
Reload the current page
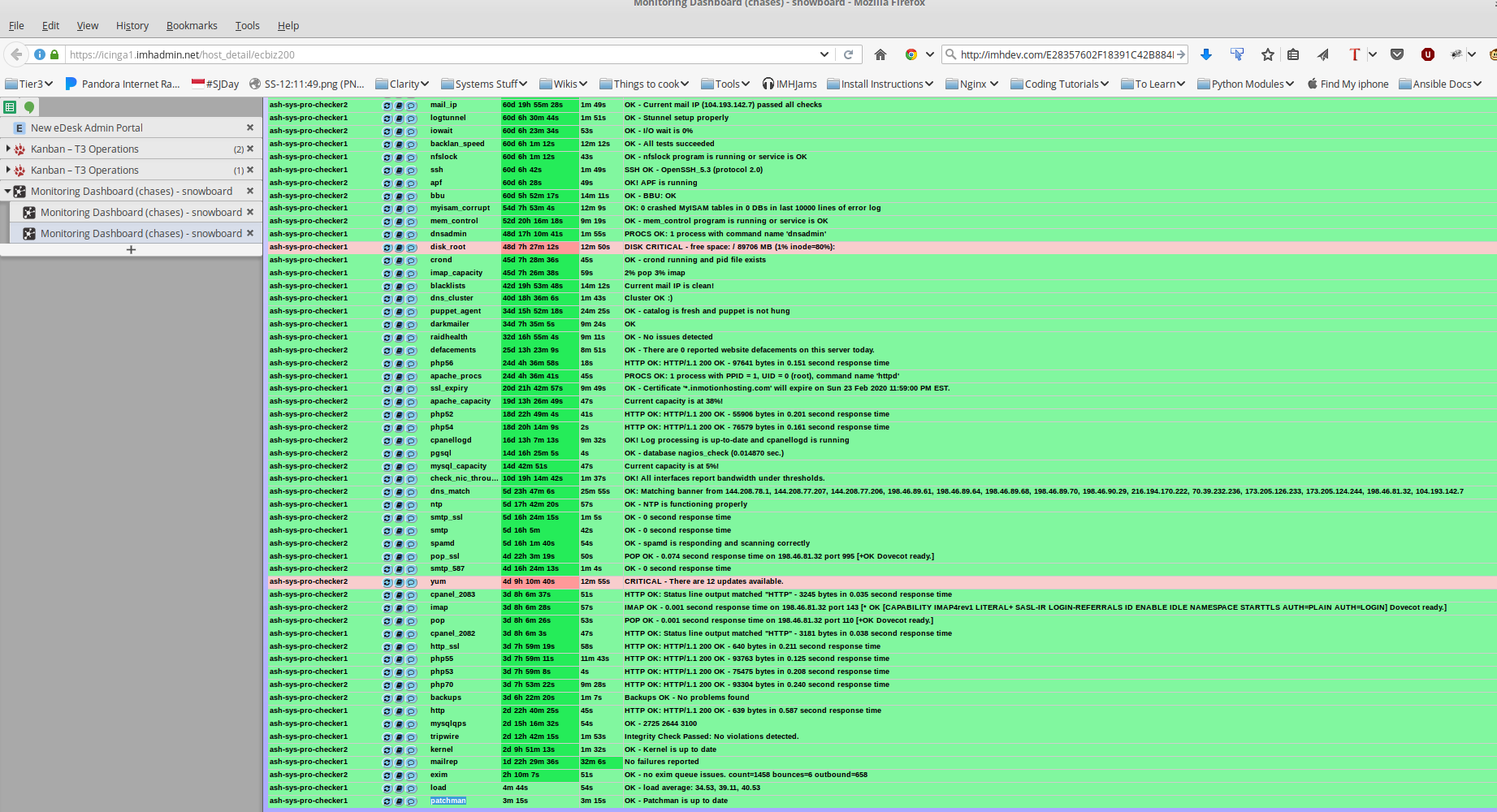coord(848,54)
